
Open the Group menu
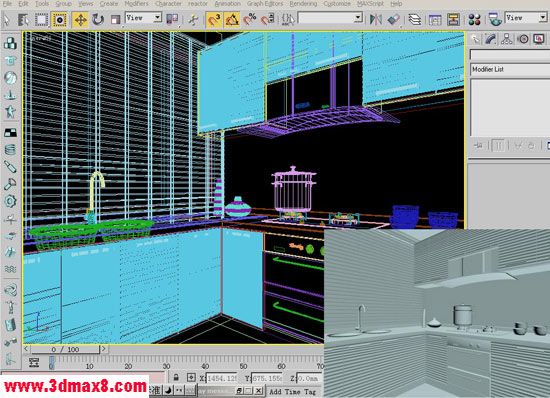[63, 4]
